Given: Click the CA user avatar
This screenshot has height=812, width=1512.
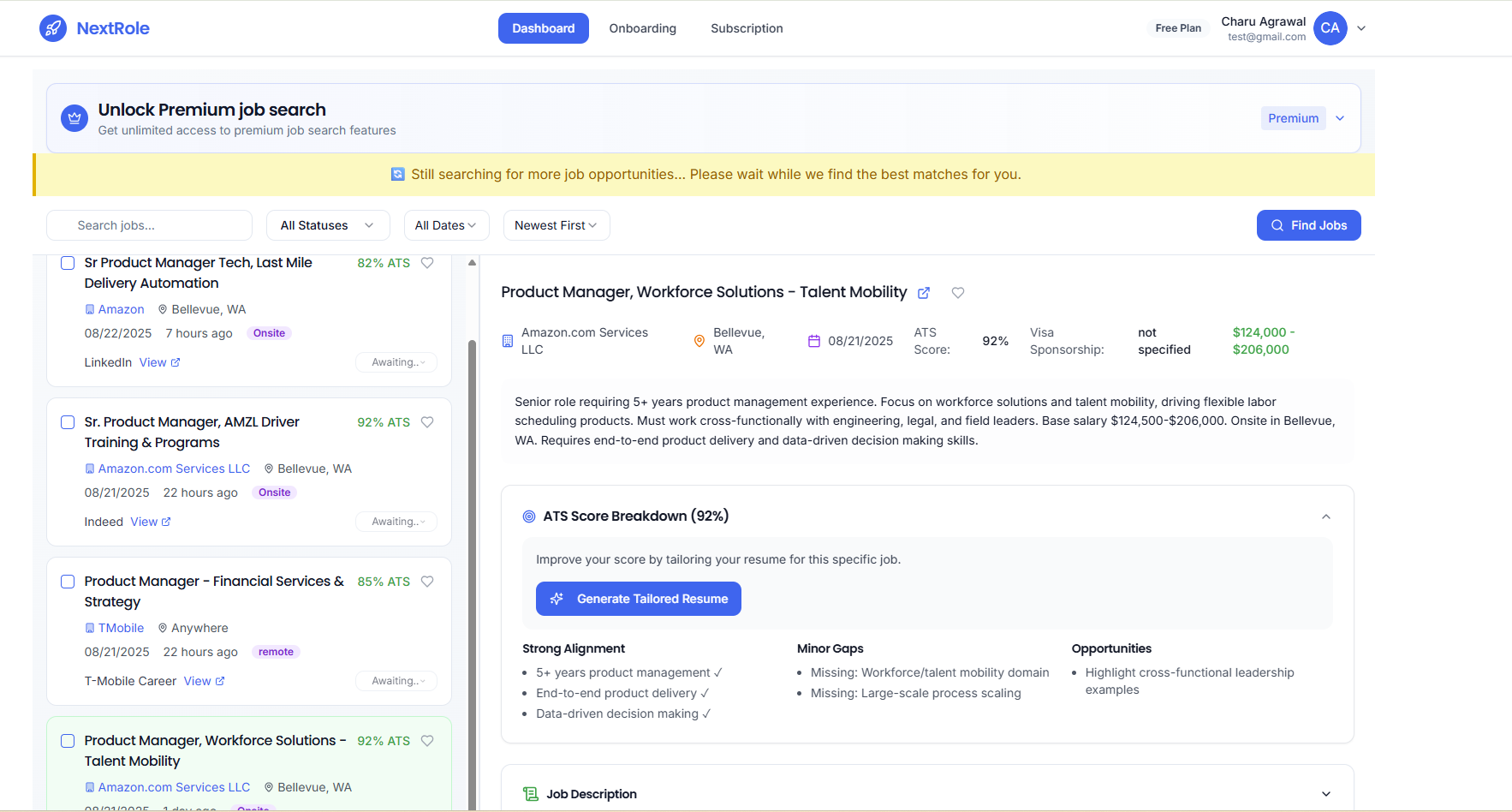Looking at the screenshot, I should point(1330,28).
